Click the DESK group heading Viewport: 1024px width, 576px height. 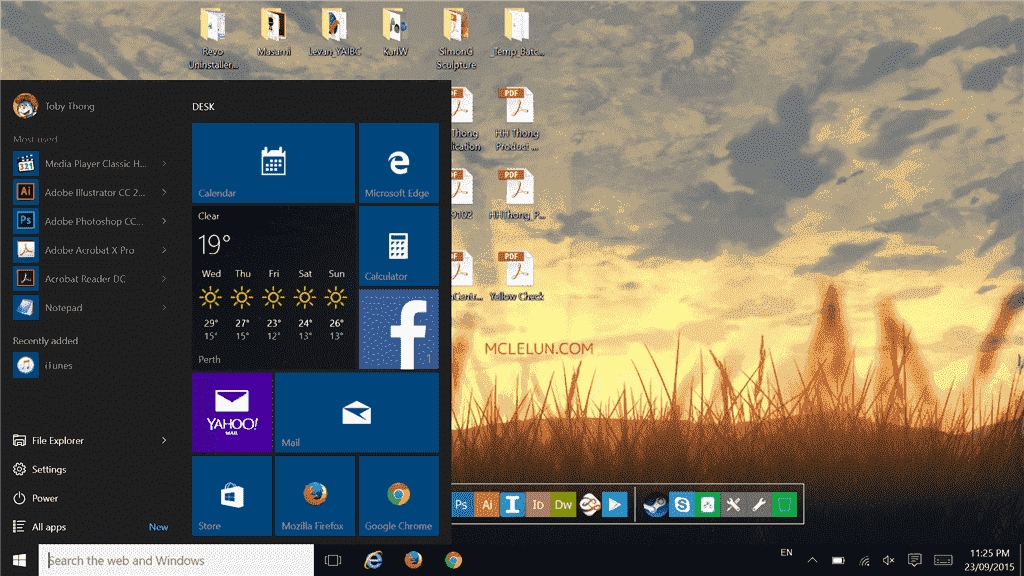pos(203,106)
